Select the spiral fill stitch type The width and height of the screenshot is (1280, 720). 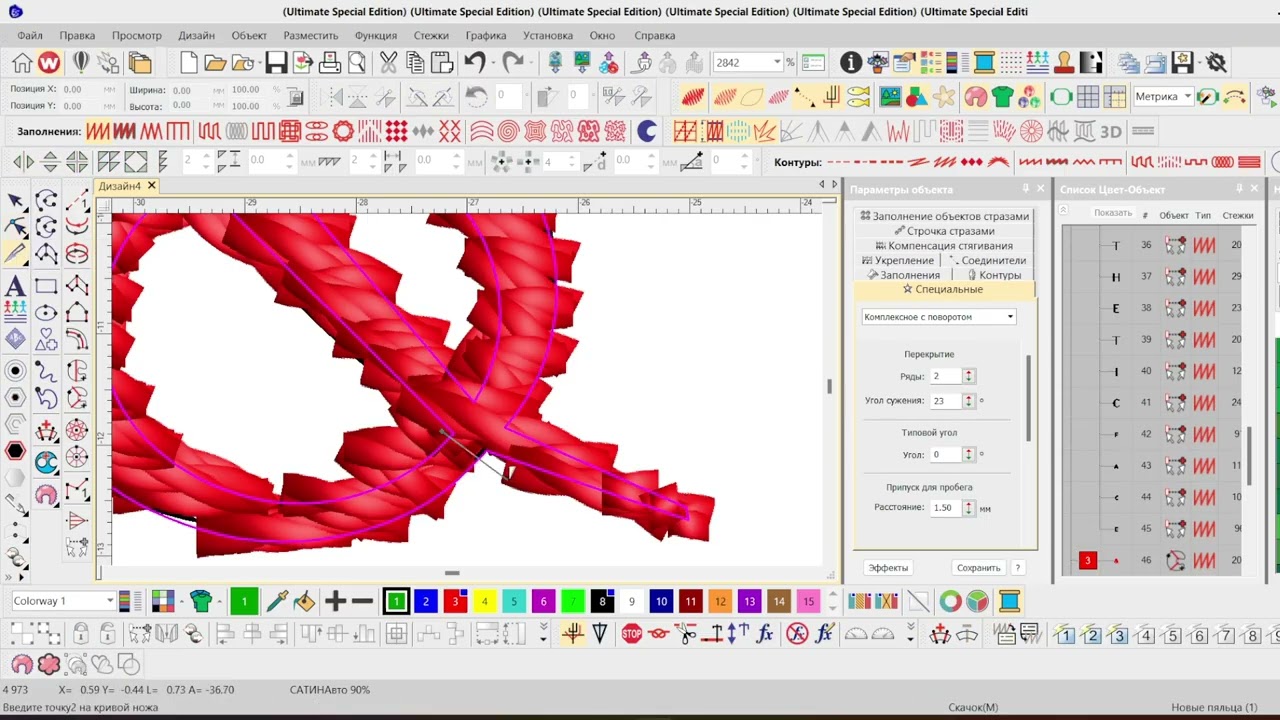tap(508, 131)
